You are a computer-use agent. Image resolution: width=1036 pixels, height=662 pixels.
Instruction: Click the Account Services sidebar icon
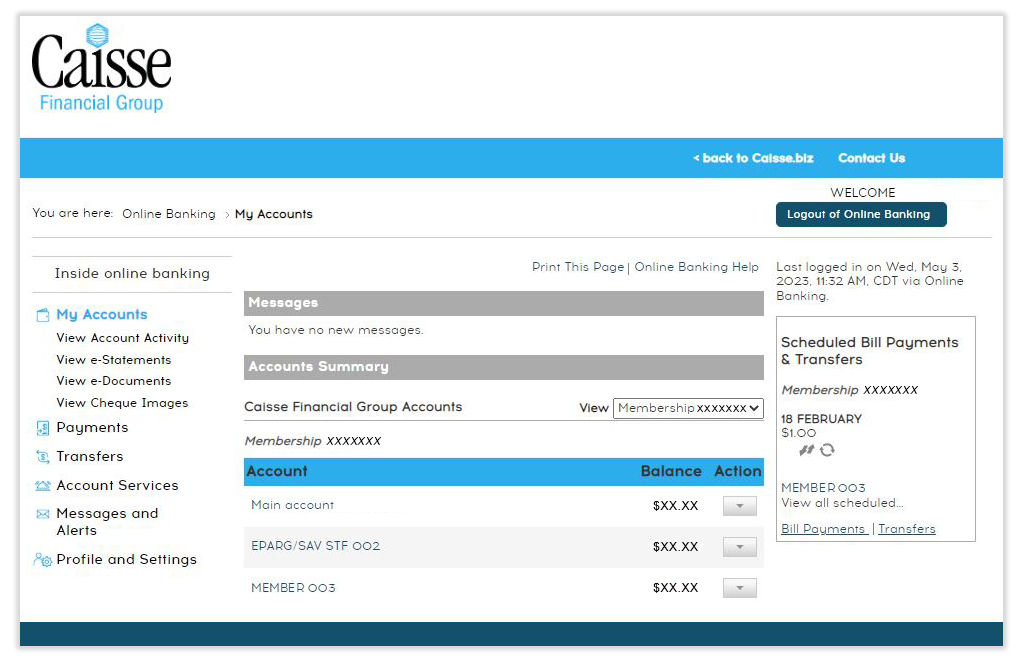tap(43, 486)
